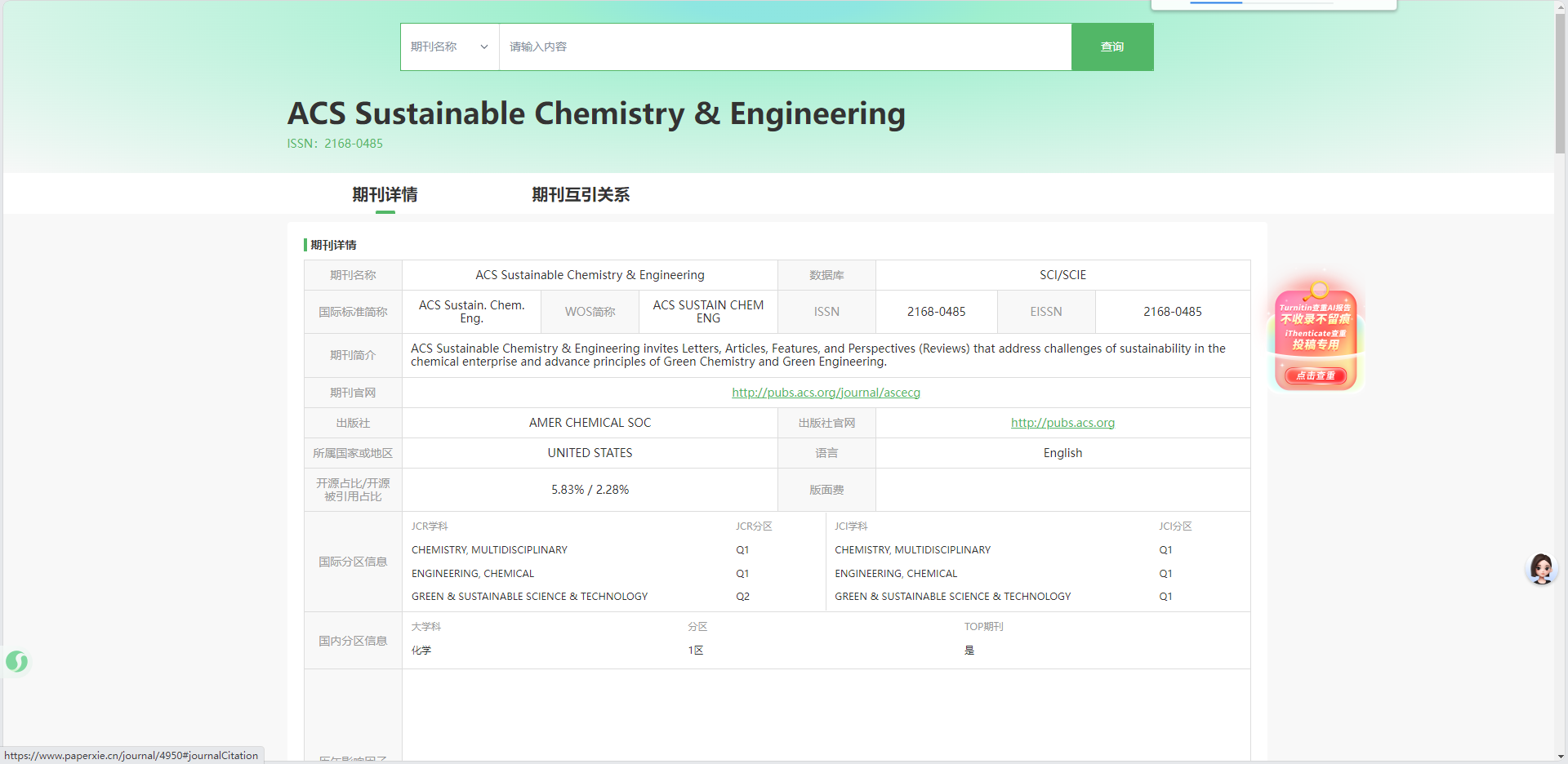This screenshot has height=764, width=1568.
Task: Open the pubs.acs.org/journal/ascecg journal link
Action: point(826,393)
